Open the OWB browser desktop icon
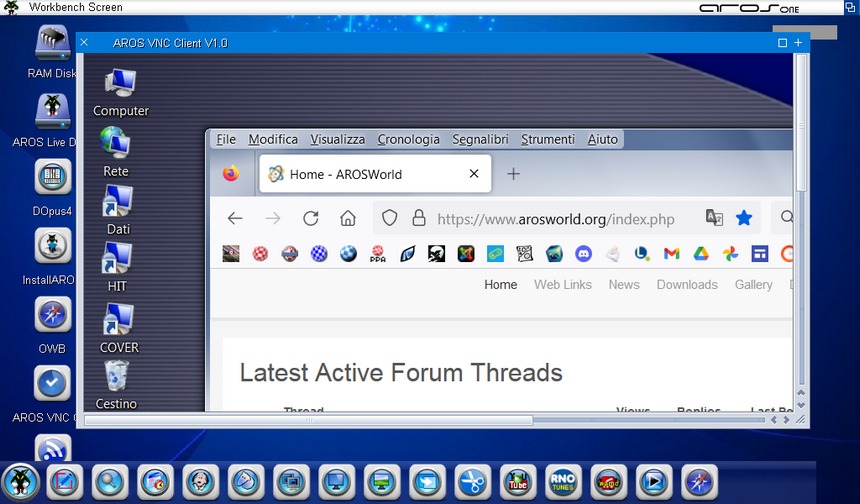860x504 pixels. coord(52,314)
